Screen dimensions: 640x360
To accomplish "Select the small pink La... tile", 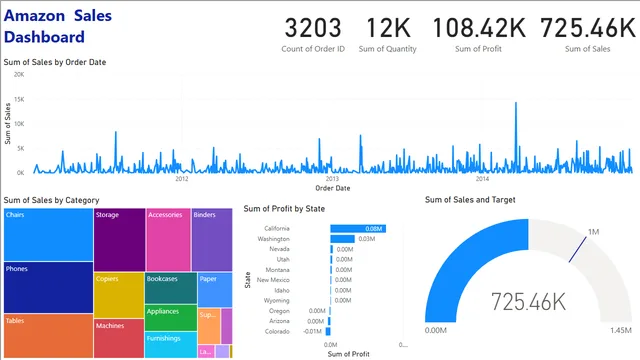I will tap(206, 351).
